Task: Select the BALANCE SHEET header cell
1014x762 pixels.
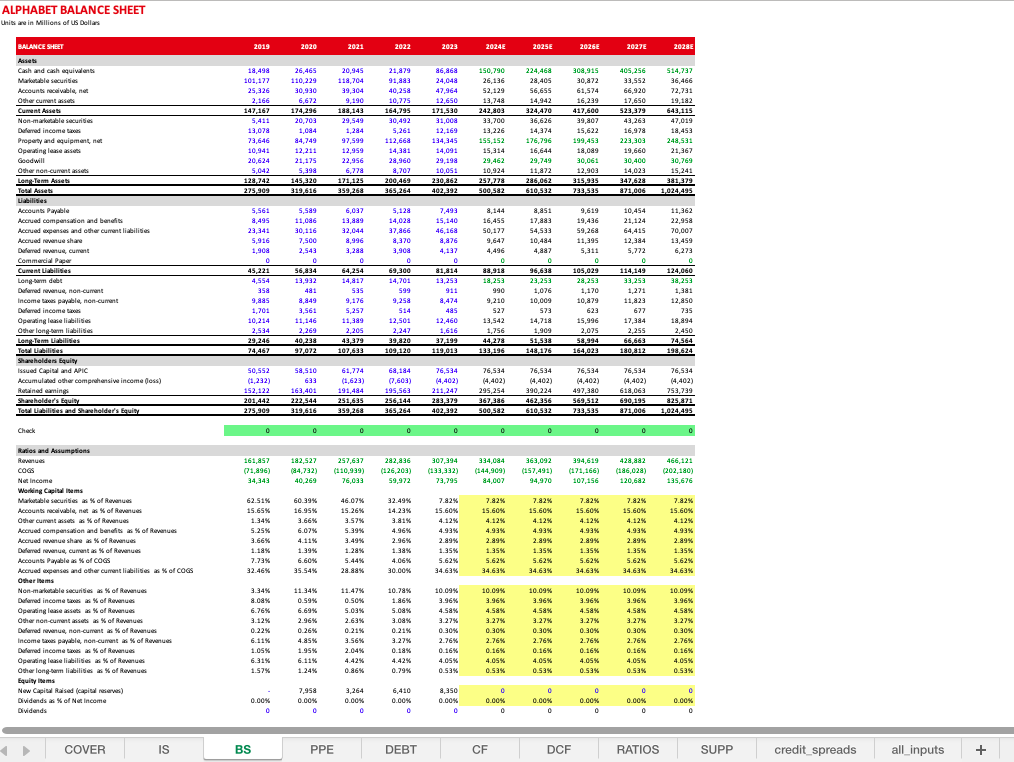Action: tap(41, 47)
